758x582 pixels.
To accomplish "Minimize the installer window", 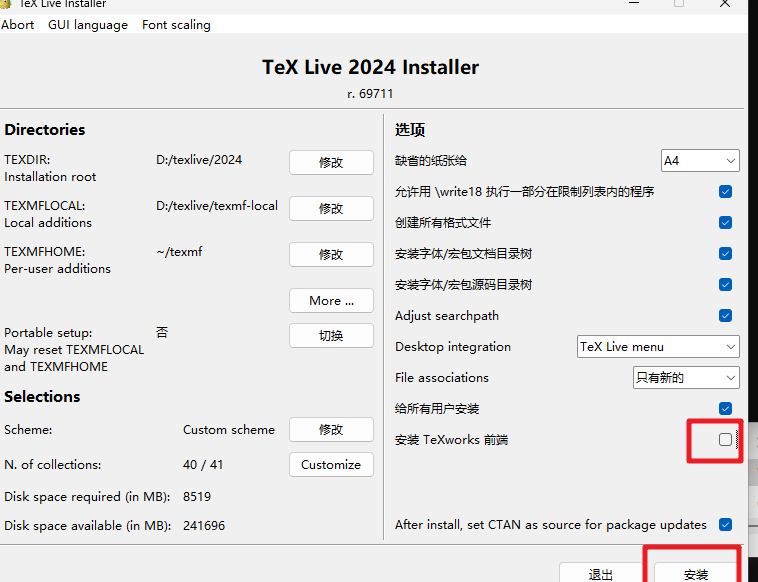I will pos(634,3).
